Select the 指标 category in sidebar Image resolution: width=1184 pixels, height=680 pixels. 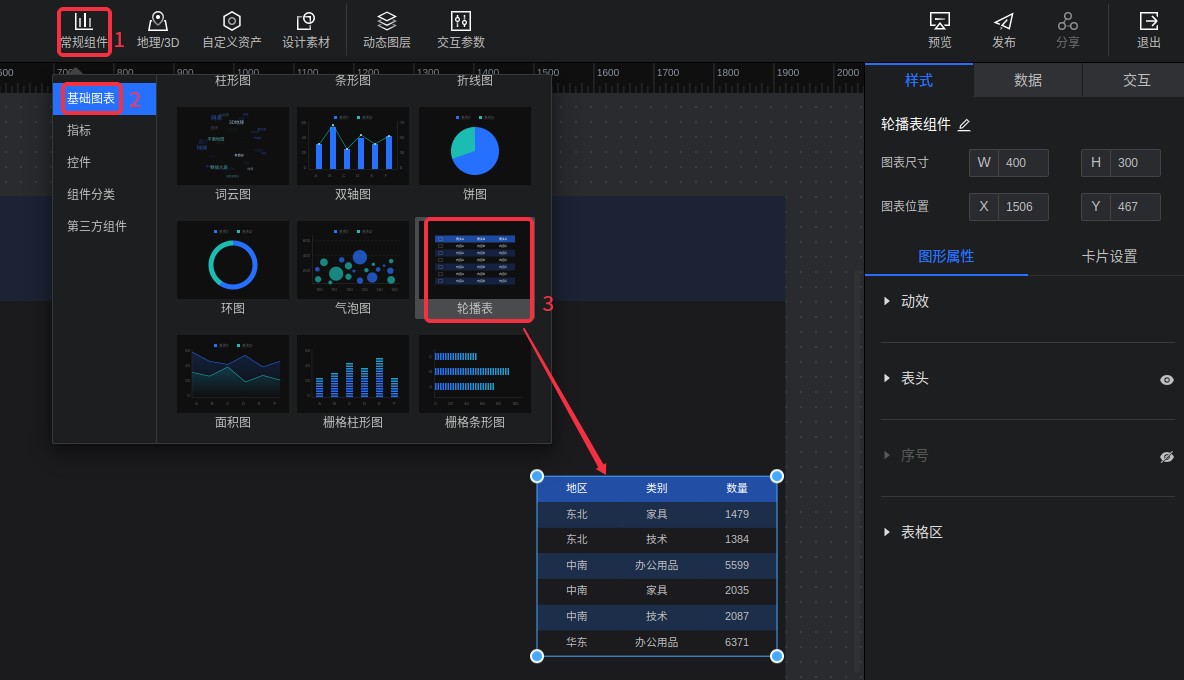[x=79, y=130]
